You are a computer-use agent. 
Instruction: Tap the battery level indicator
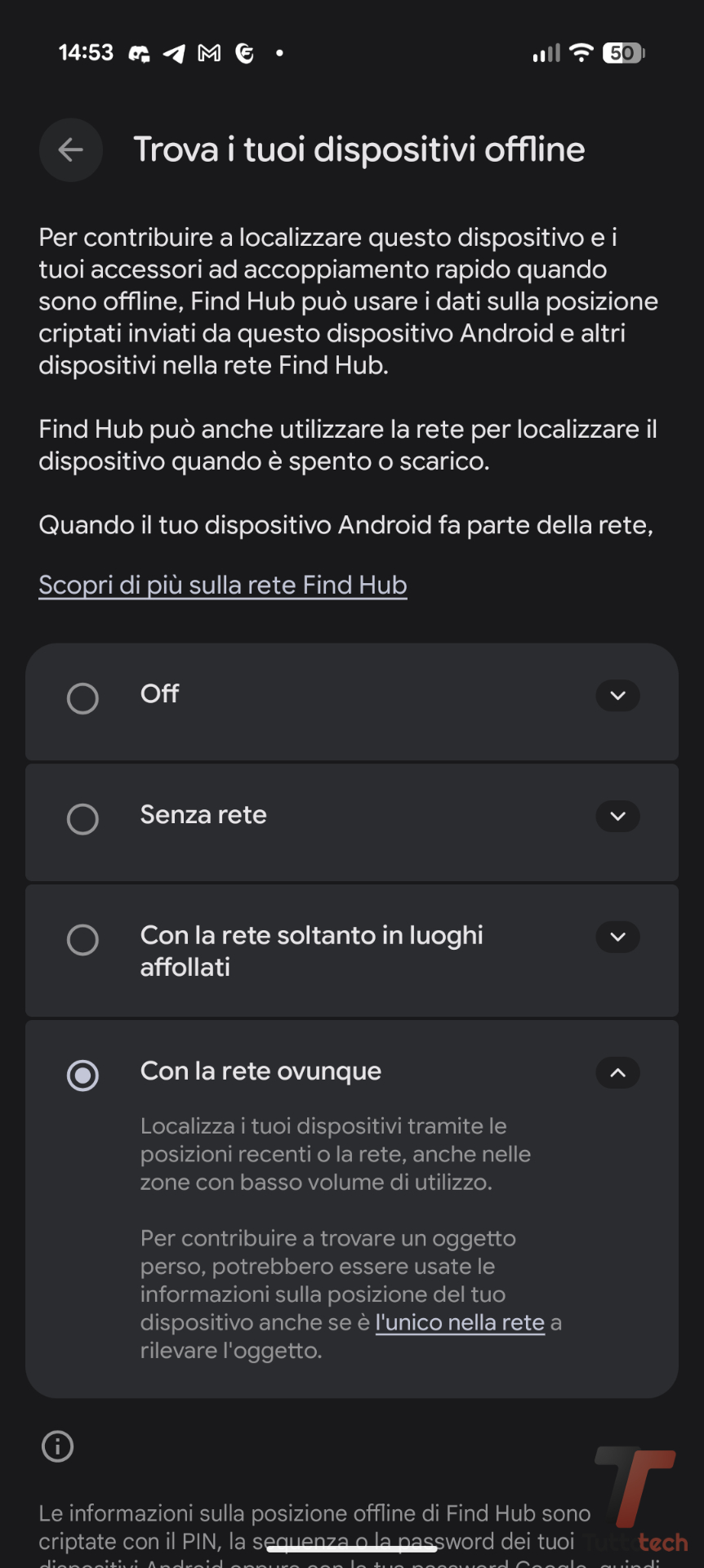pos(624,53)
